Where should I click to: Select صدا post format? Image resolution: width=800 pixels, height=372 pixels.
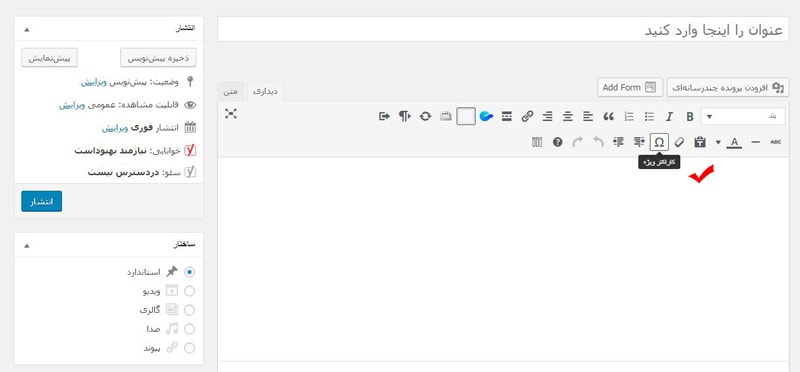pos(189,329)
